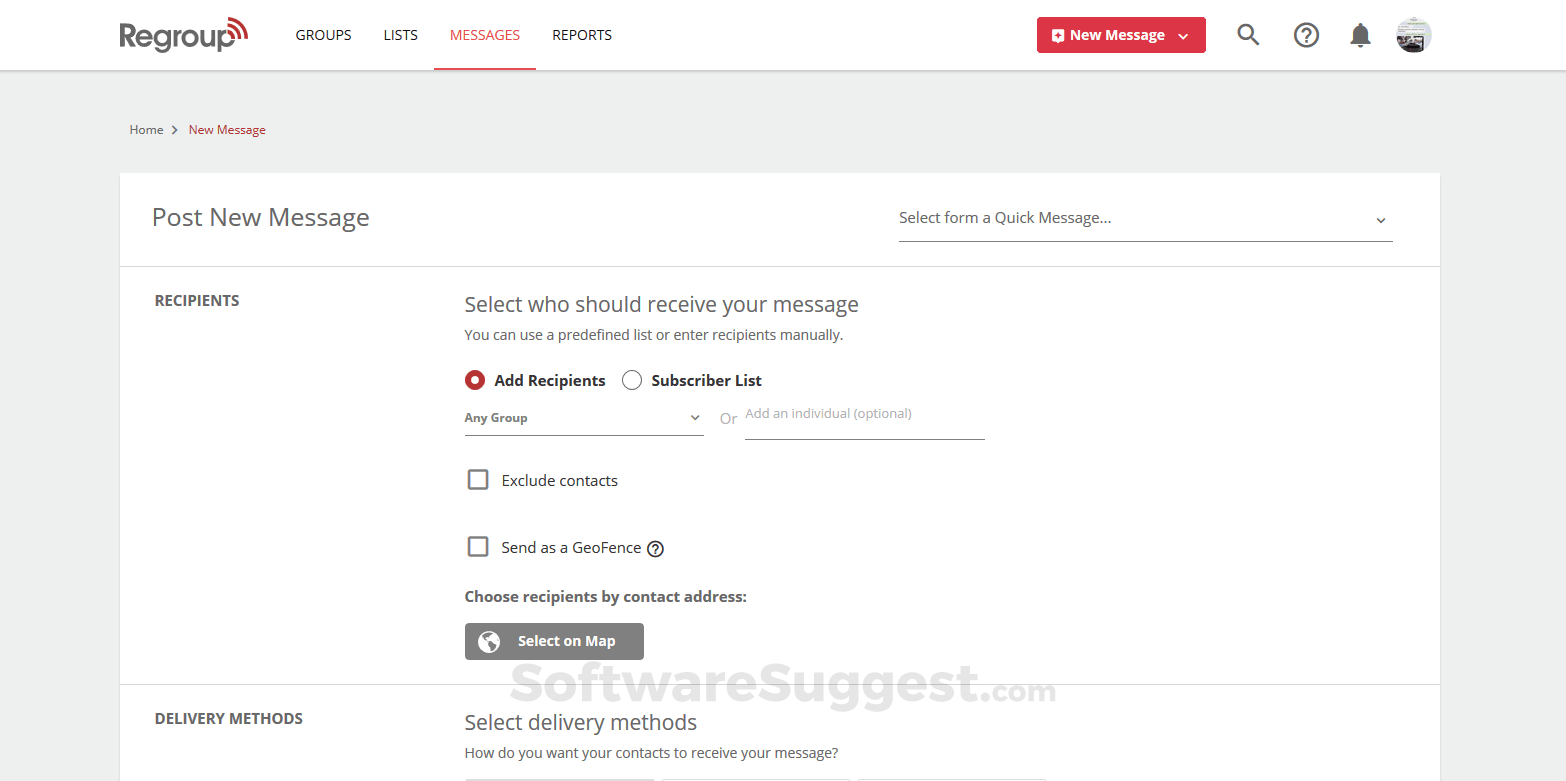
Task: Select the Add Recipients radio button
Action: point(475,380)
